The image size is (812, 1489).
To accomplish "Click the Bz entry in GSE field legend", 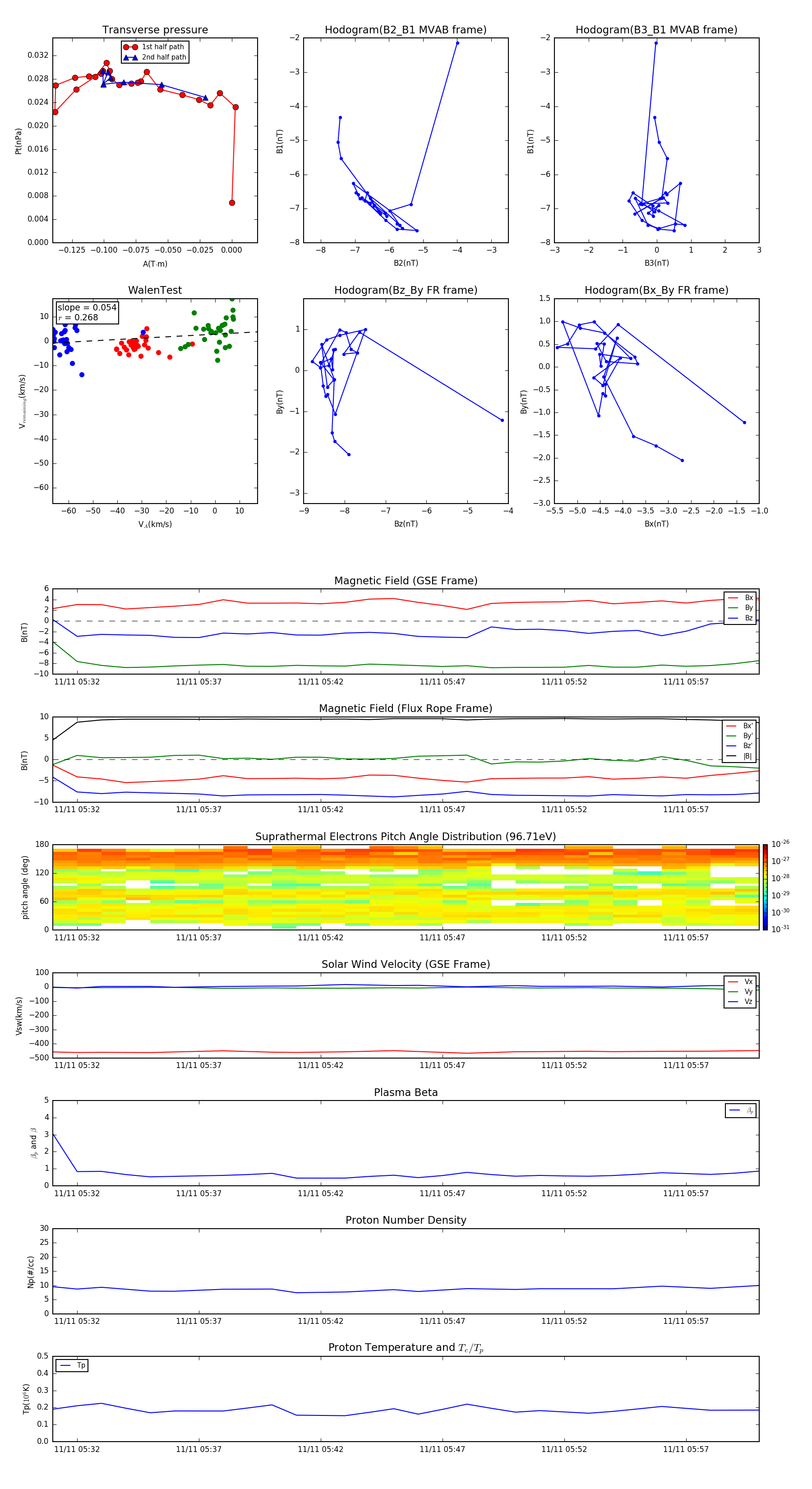I will (740, 618).
